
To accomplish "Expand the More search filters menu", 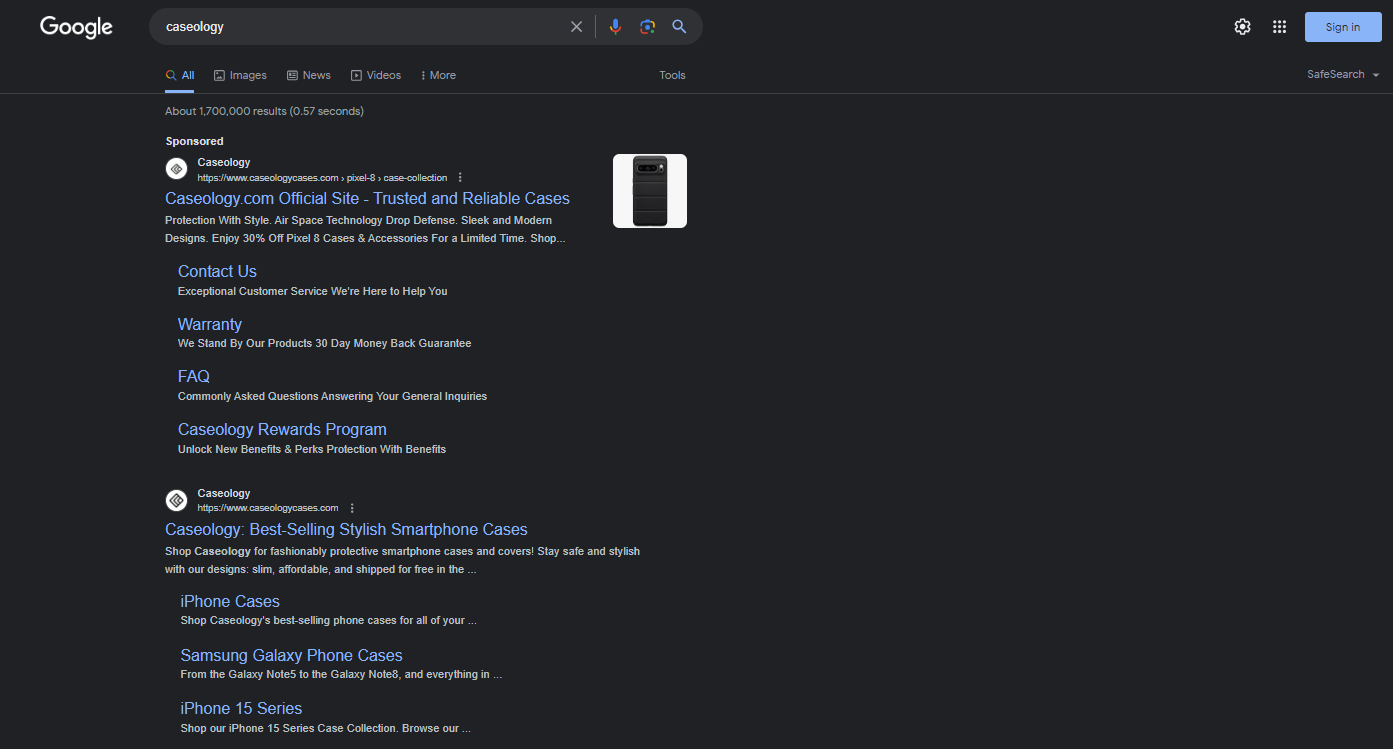I will point(438,75).
